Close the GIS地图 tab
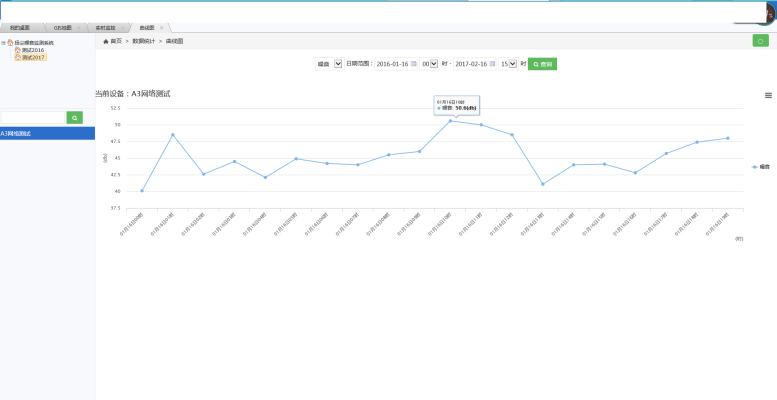Screen dimensions: 777x400 pyautogui.click(x=79, y=28)
